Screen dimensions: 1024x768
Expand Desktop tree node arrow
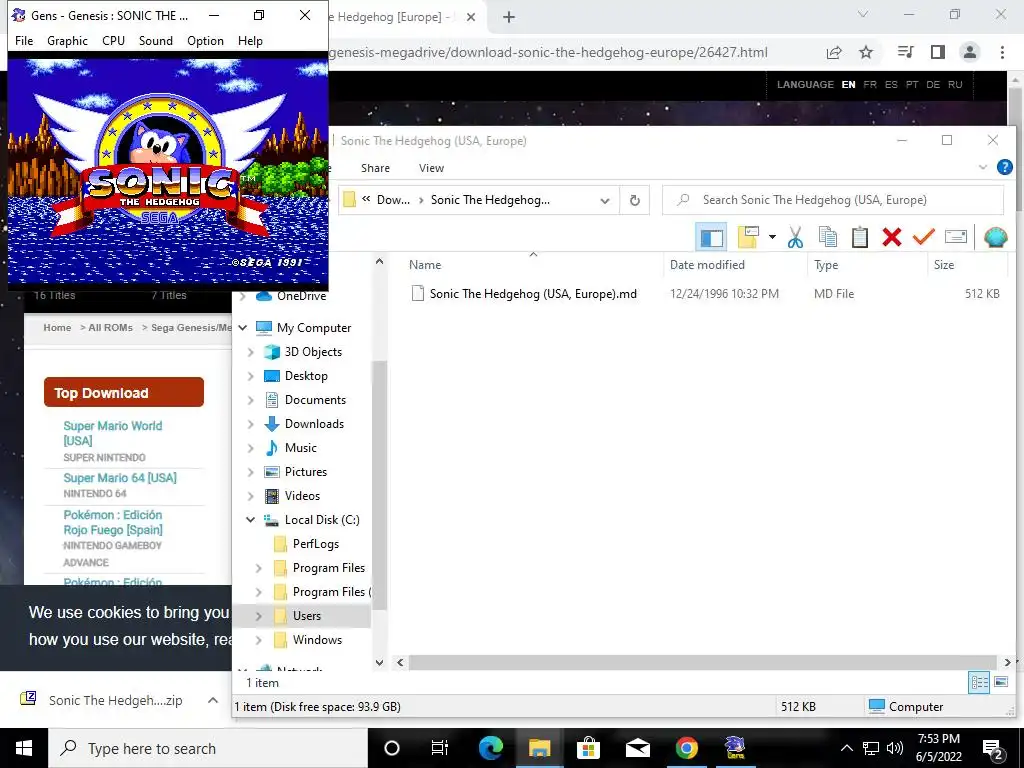point(251,376)
